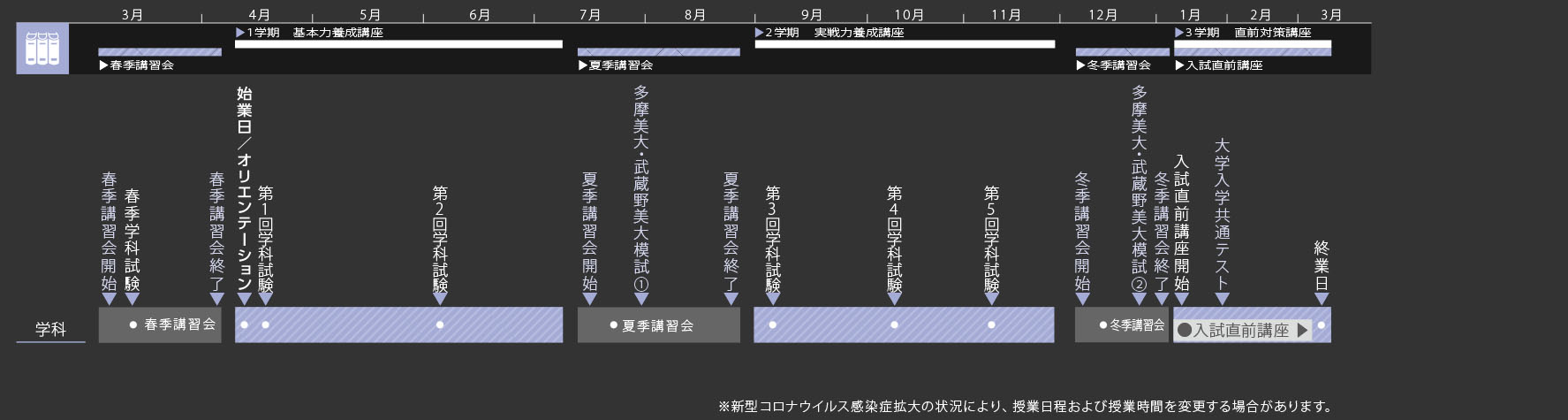Click the COVID-19 schedule change notice
The image size is (1568, 420).
pos(1026,407)
